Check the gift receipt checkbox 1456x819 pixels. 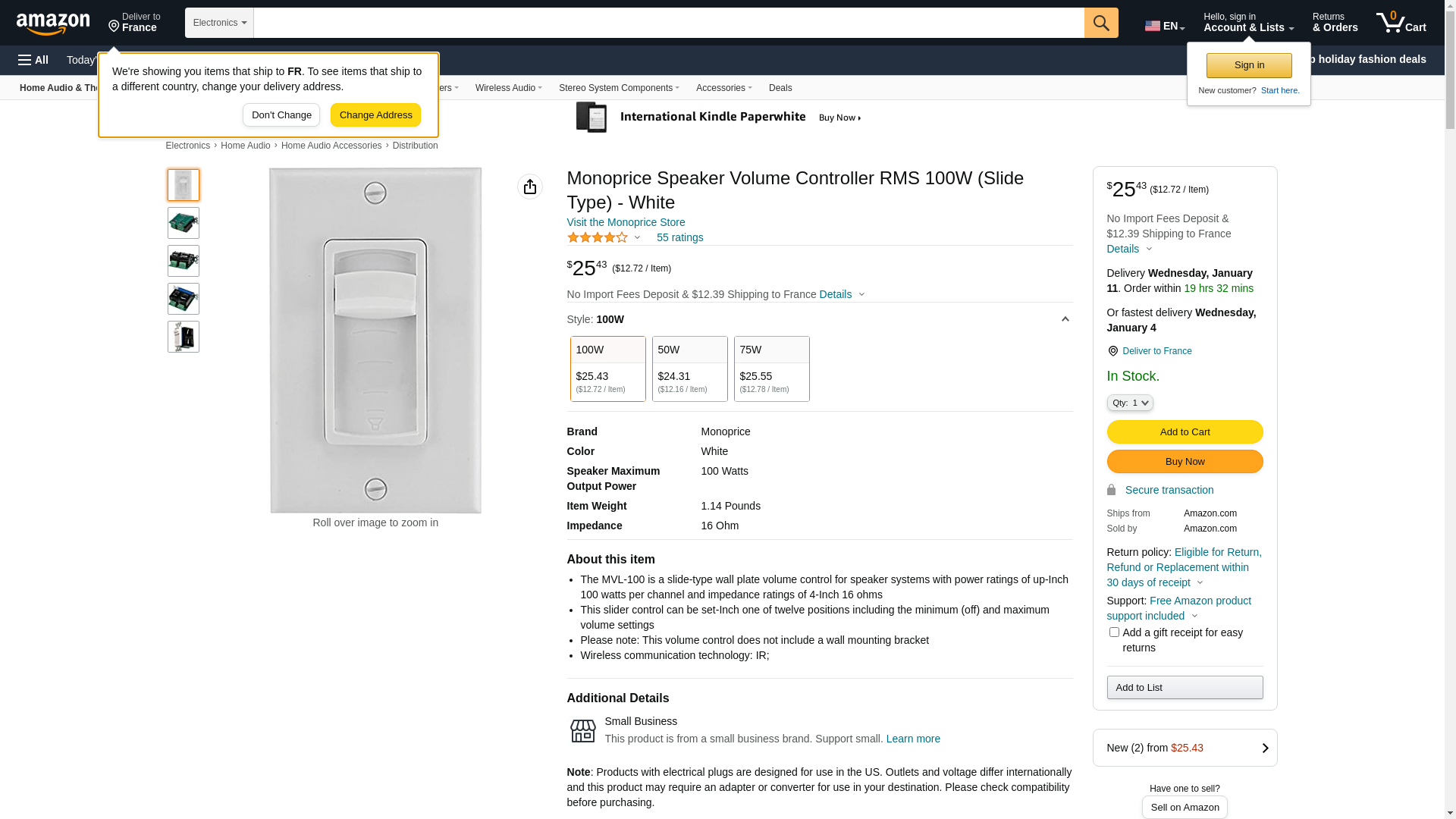[x=1114, y=632]
